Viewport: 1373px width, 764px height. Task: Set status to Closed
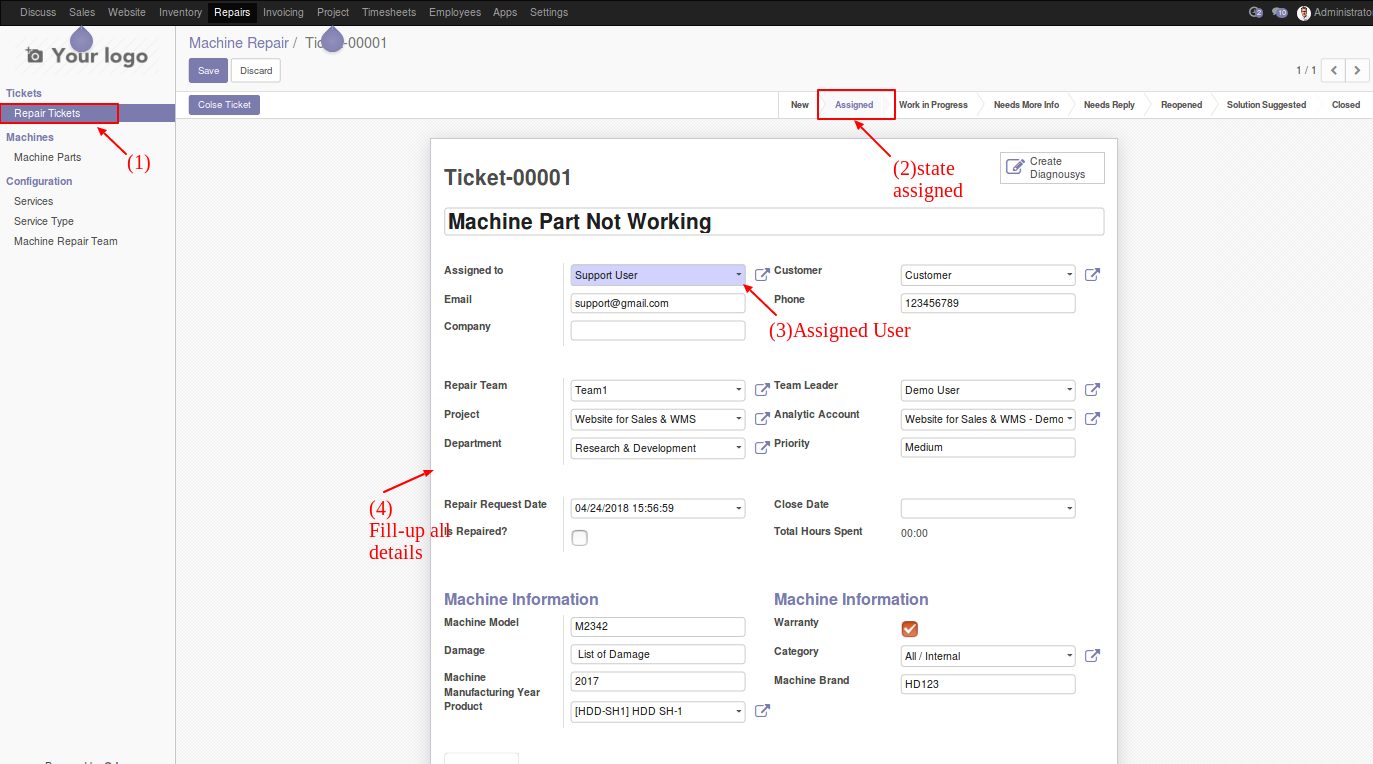pyautogui.click(x=1346, y=105)
